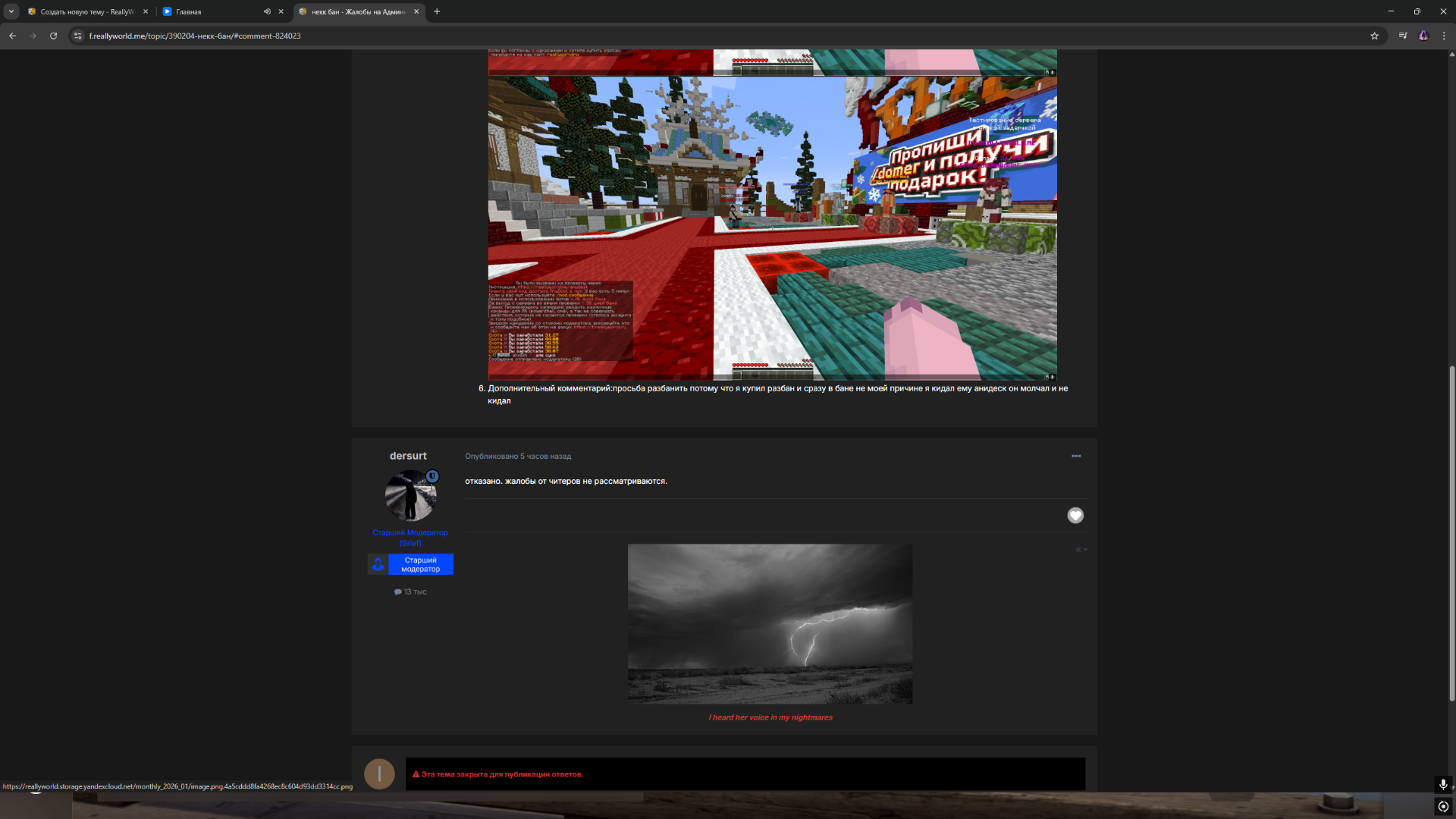Open the Minecraft screenshot image attachment
1456x819 pixels.
772,227
